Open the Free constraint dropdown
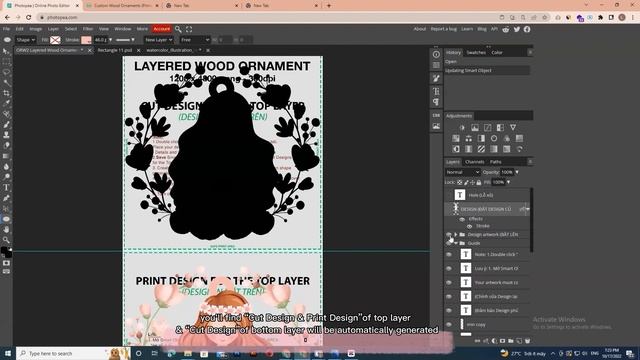 [x=195, y=40]
